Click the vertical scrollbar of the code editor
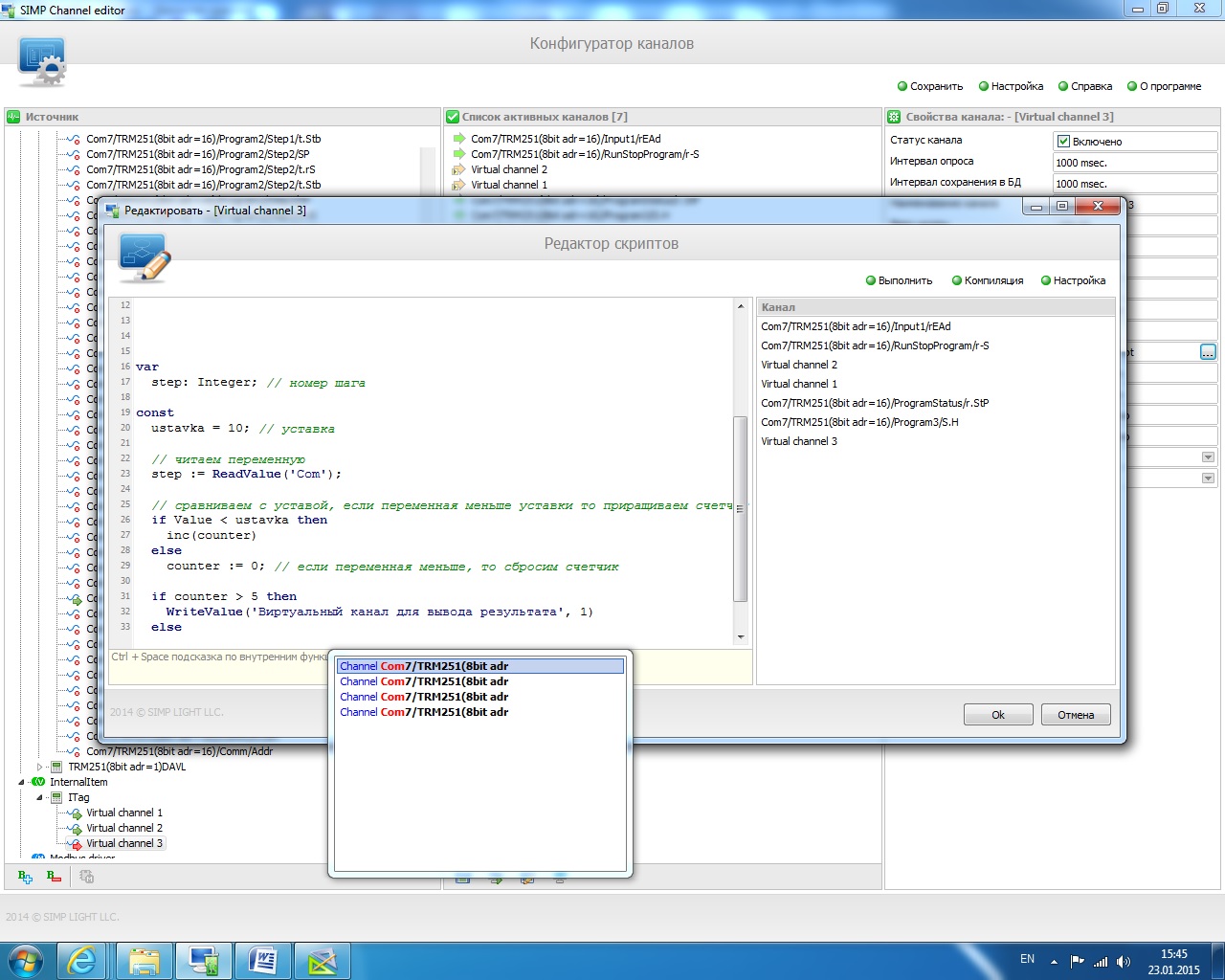This screenshot has width=1225, height=980. click(740, 508)
